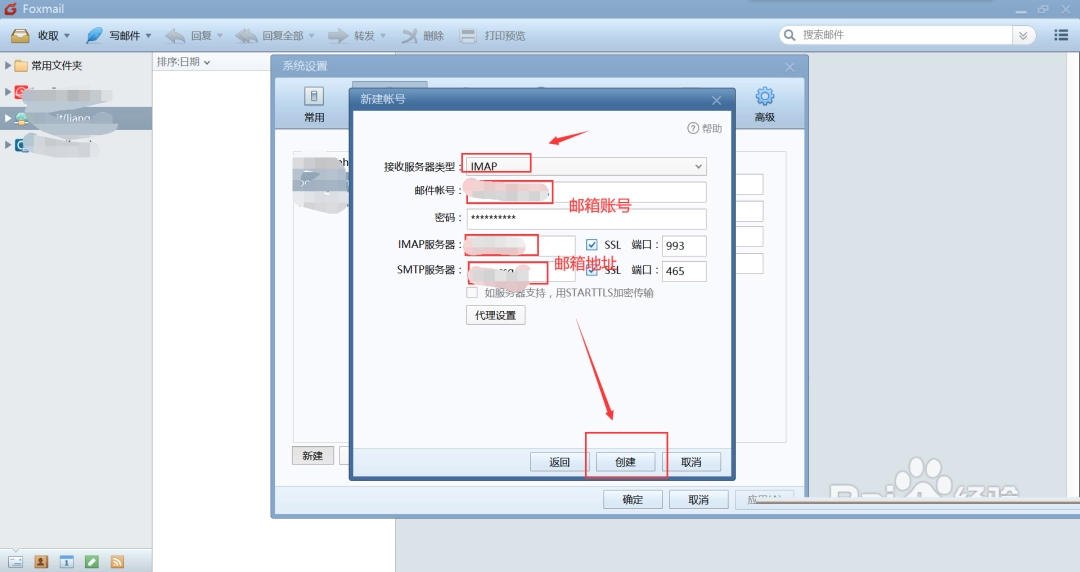Image resolution: width=1080 pixels, height=572 pixels.
Task: Switch to the 高级 advanced settings tab
Action: (765, 105)
